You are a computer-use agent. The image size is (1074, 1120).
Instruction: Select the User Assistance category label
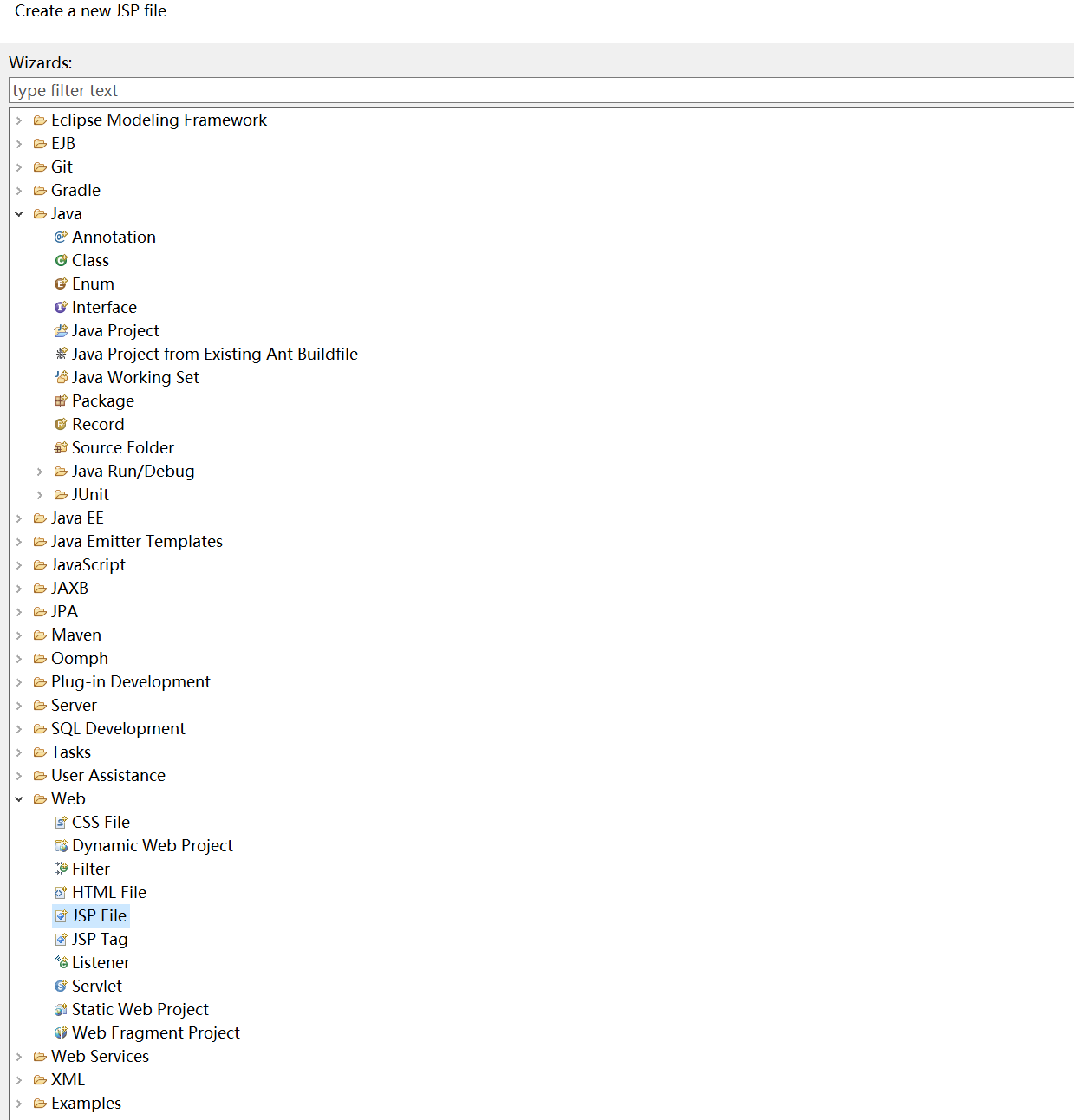108,775
